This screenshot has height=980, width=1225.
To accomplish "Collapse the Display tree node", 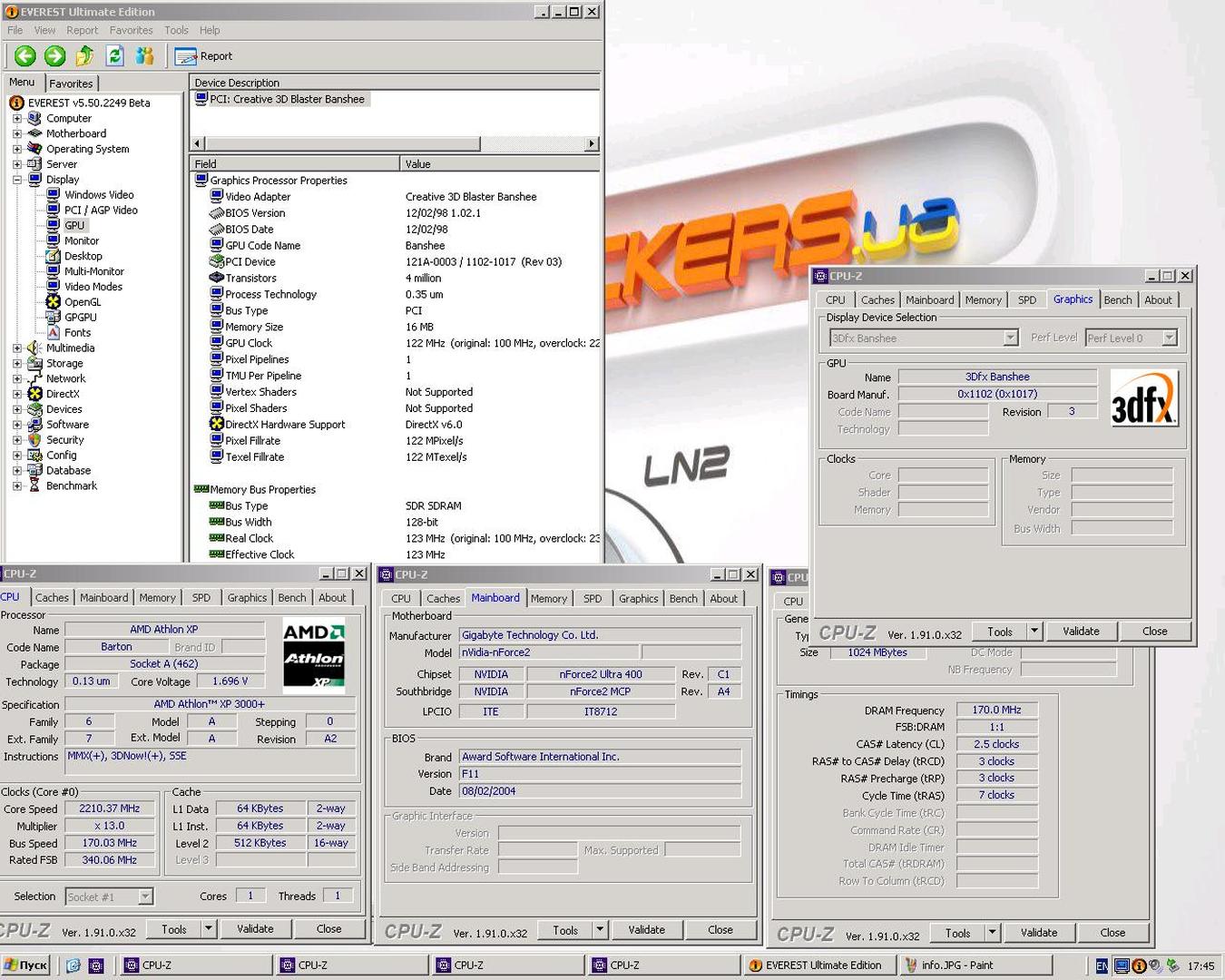I will click(16, 180).
